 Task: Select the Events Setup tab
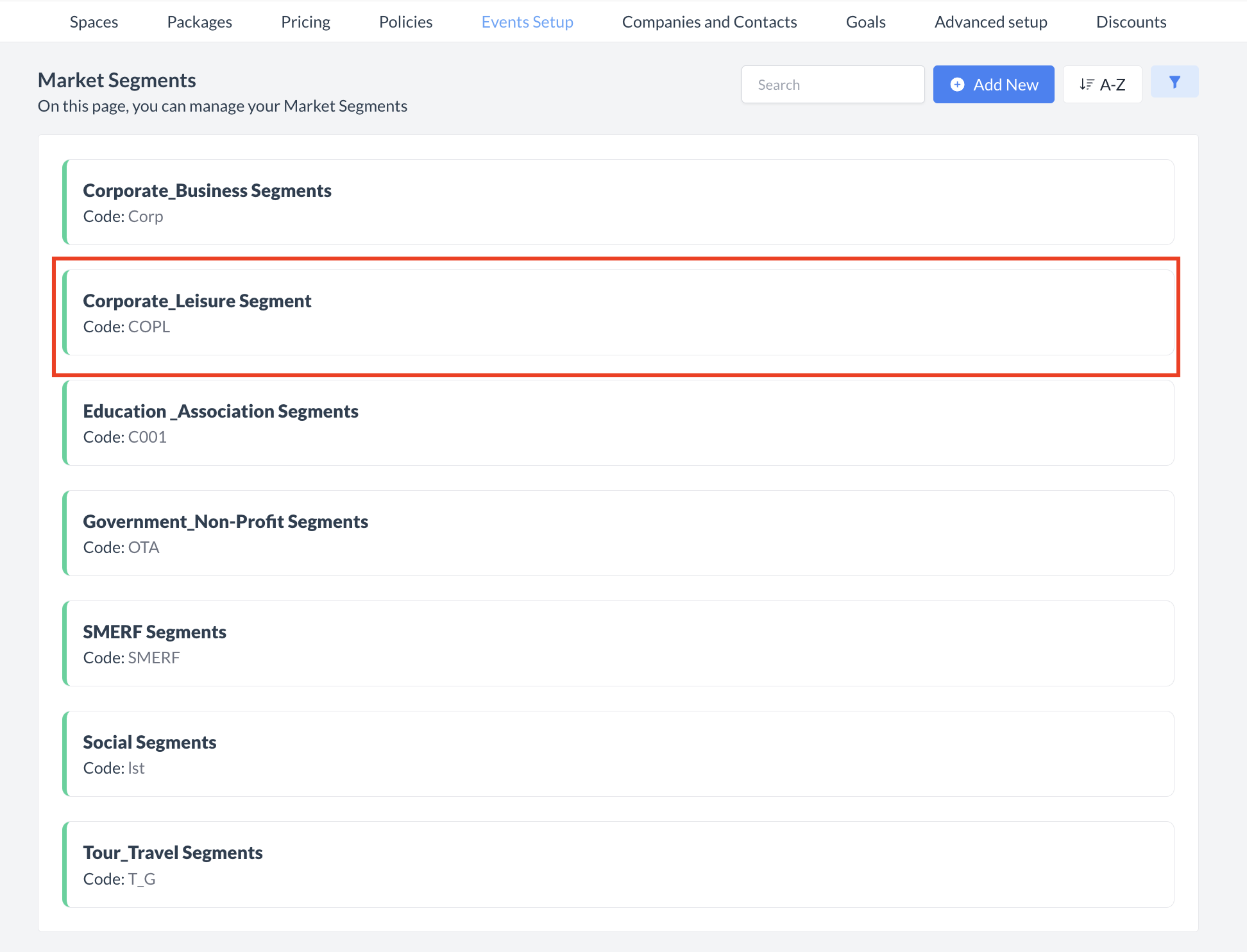pos(527,22)
